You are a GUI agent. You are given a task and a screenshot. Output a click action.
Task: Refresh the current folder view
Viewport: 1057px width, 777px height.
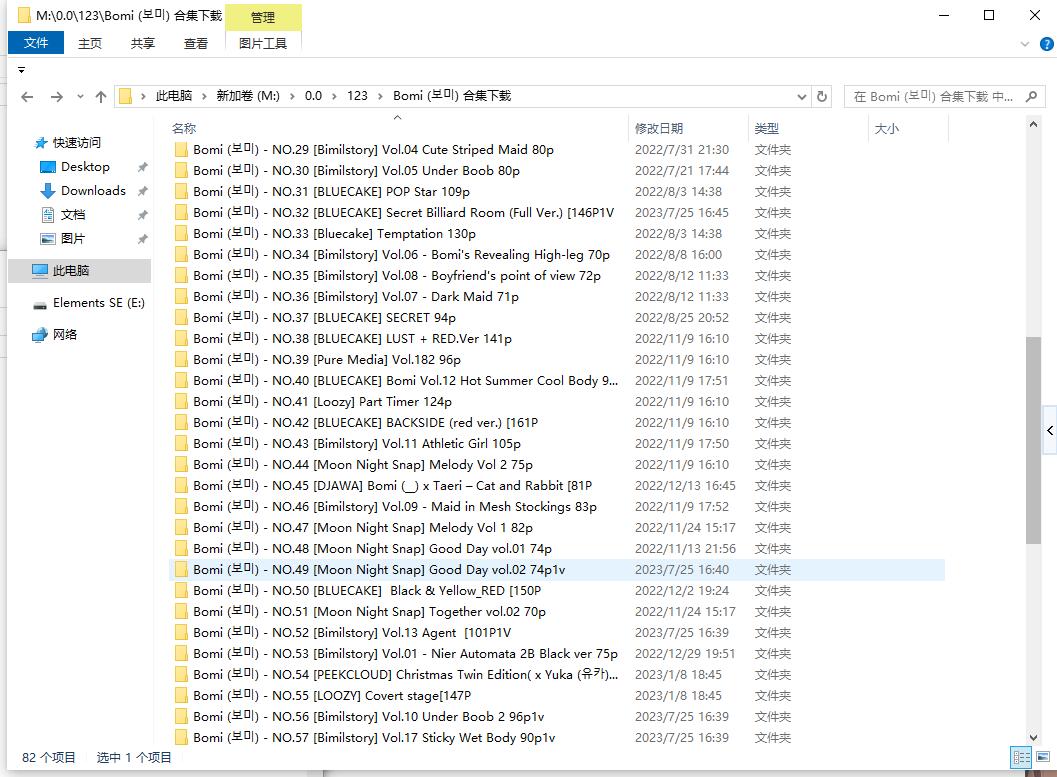point(822,96)
